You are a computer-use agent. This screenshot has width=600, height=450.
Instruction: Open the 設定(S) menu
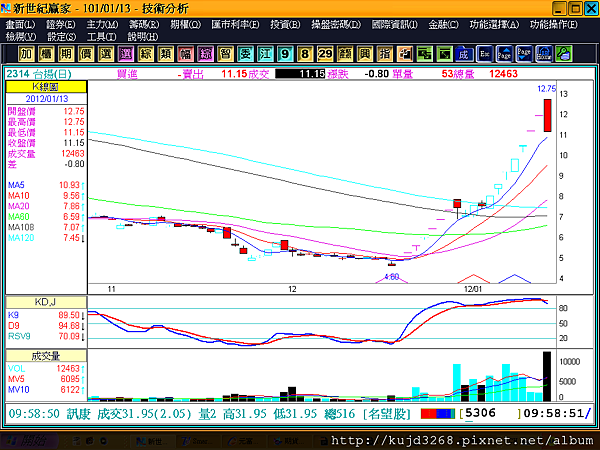click(62, 37)
